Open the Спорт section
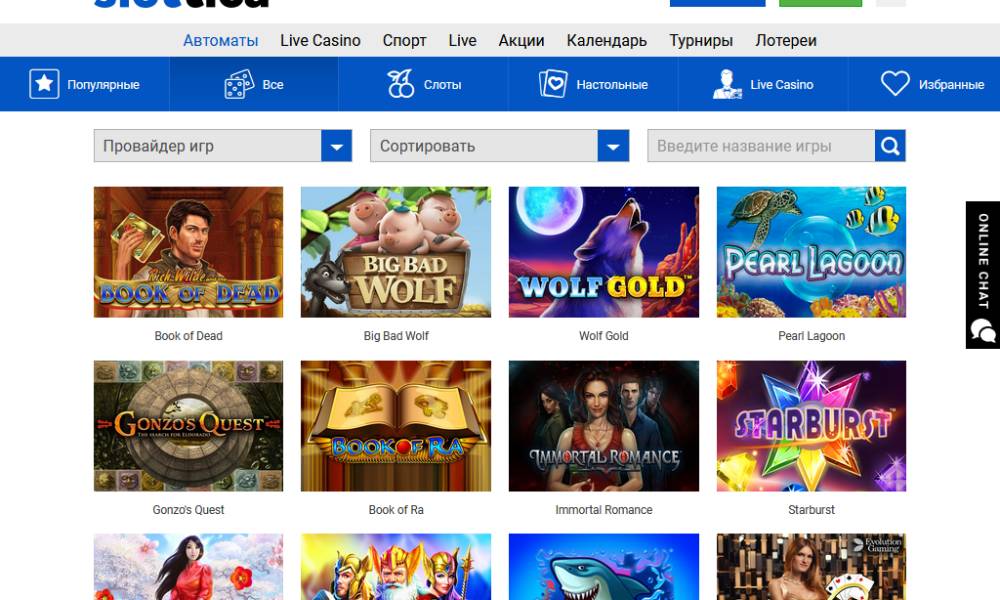The image size is (1000, 600). tap(404, 41)
